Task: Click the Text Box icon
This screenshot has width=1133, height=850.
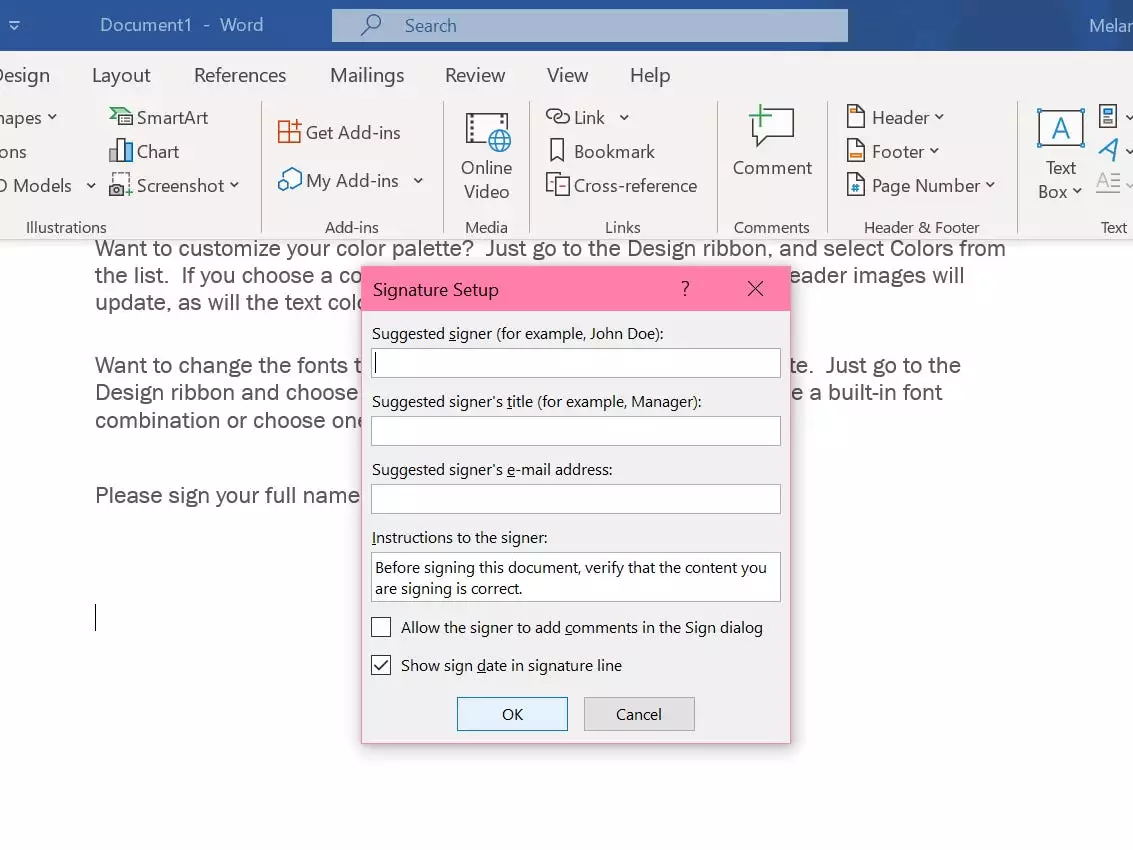Action: point(1060,130)
